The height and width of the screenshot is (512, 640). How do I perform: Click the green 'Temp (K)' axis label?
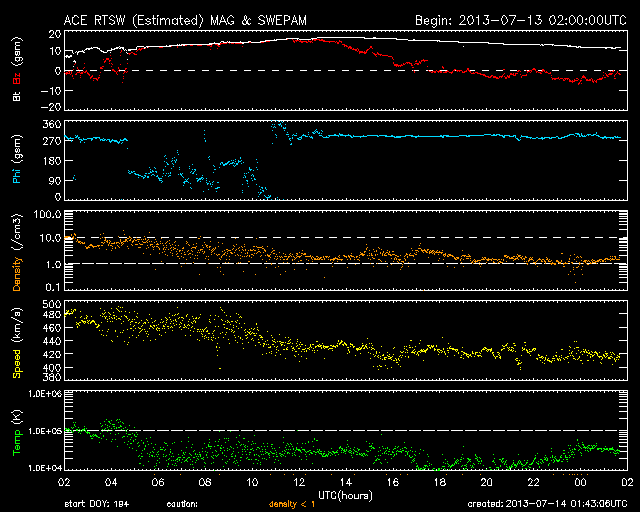click(17, 433)
